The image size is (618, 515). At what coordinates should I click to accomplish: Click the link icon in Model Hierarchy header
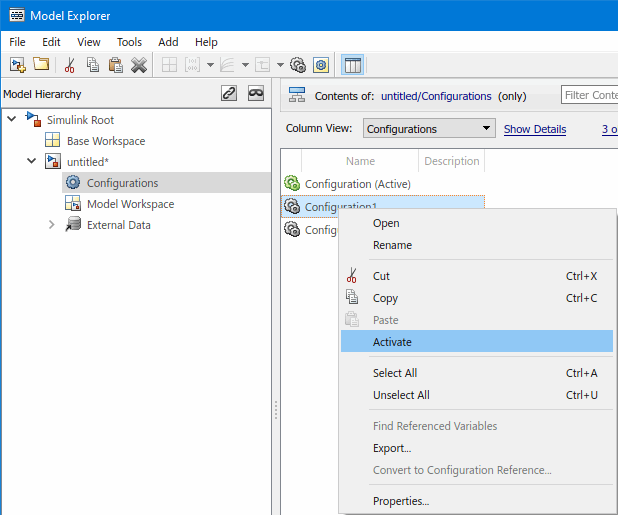[x=228, y=94]
